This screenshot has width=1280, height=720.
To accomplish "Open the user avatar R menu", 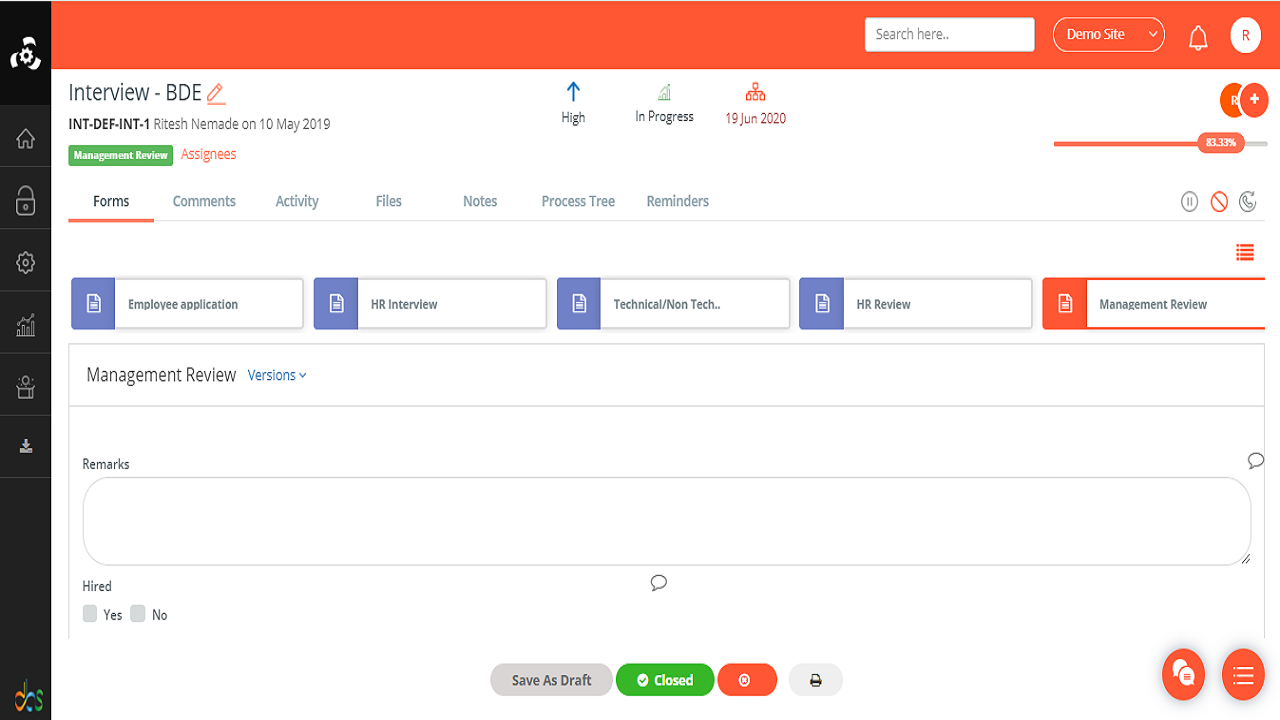I will coord(1245,35).
